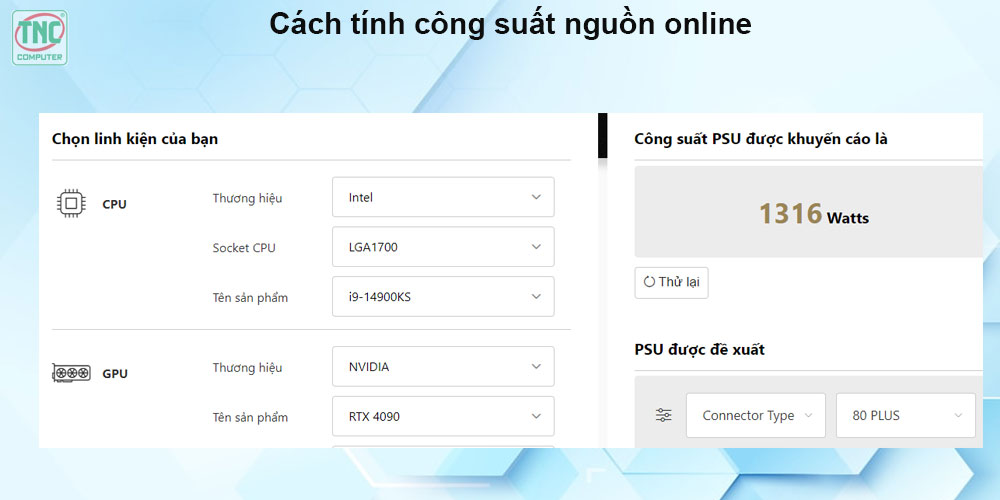Click the Thử lại reset button
Image resolution: width=1000 pixels, height=500 pixels.
coord(671,283)
